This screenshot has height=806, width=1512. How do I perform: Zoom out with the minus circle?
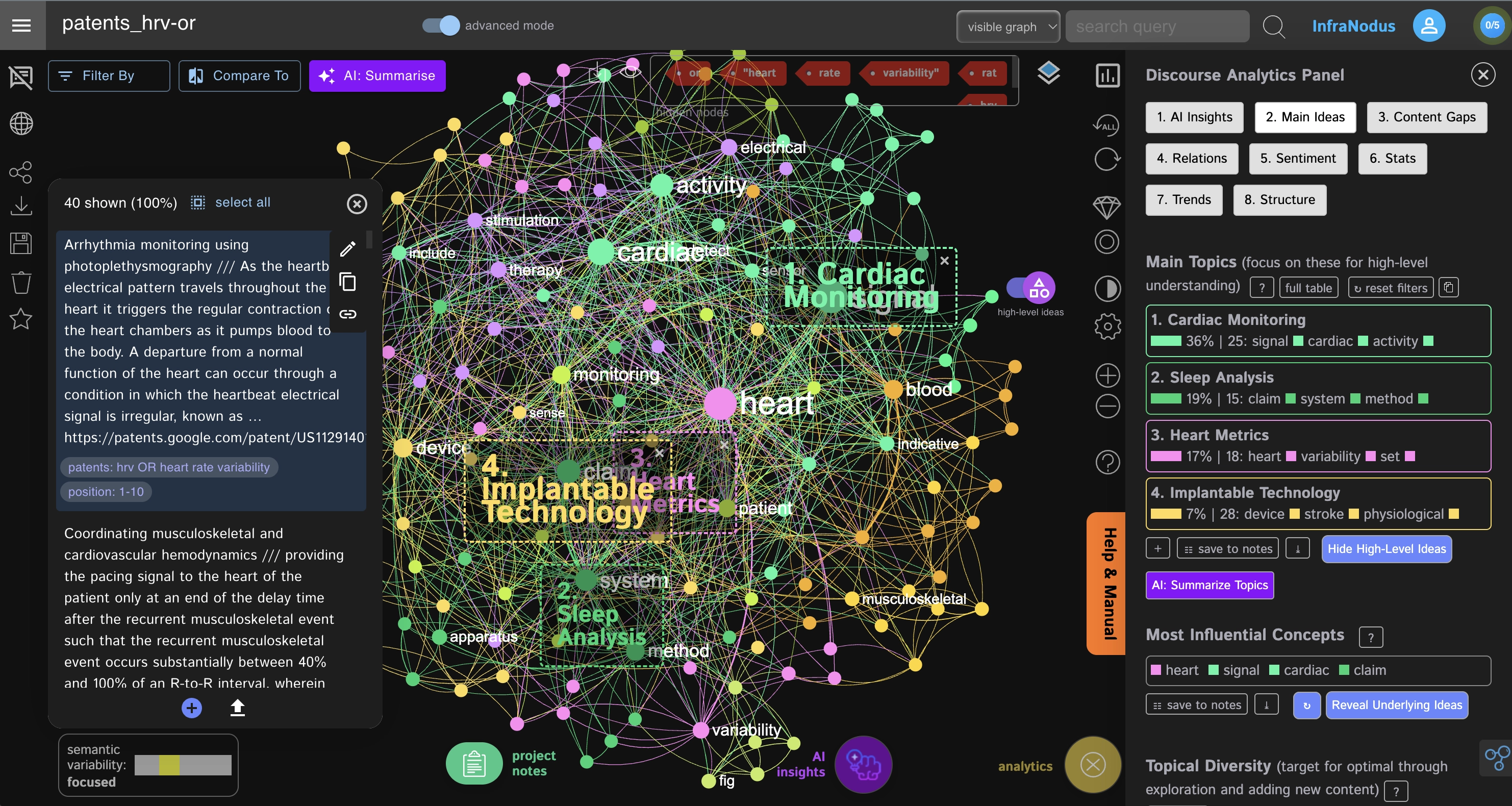[x=1107, y=406]
